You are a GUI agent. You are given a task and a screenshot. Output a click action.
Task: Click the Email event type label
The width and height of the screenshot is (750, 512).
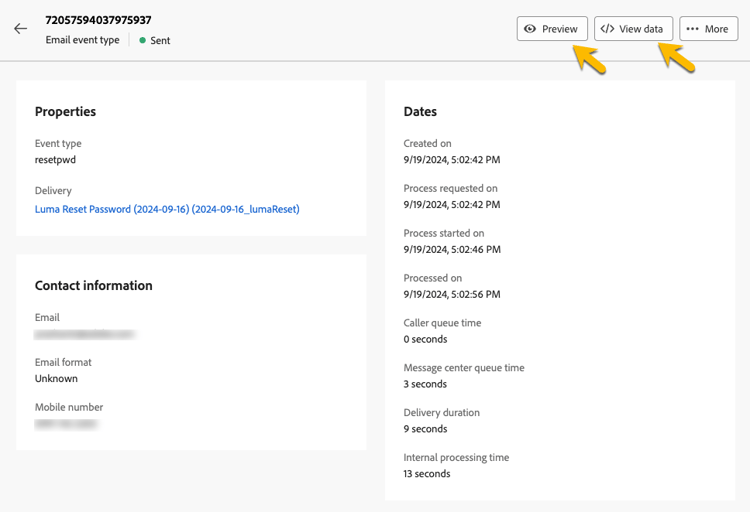pyautogui.click(x=82, y=40)
